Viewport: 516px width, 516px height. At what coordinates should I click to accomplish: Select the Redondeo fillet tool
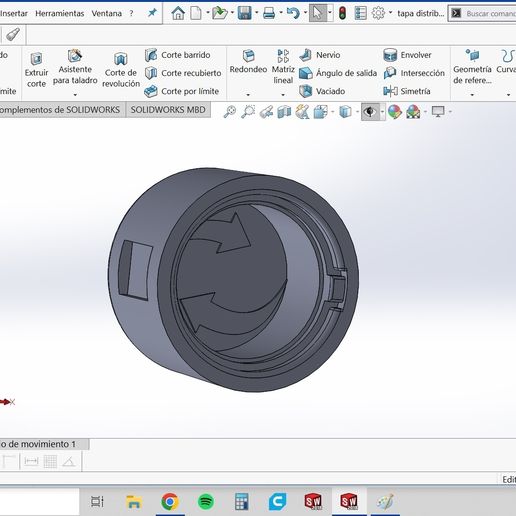248,62
